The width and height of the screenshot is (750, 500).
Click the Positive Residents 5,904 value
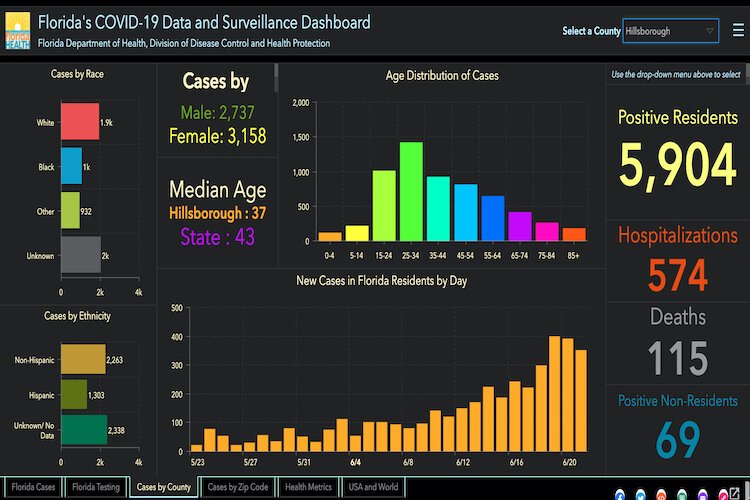[x=678, y=166]
